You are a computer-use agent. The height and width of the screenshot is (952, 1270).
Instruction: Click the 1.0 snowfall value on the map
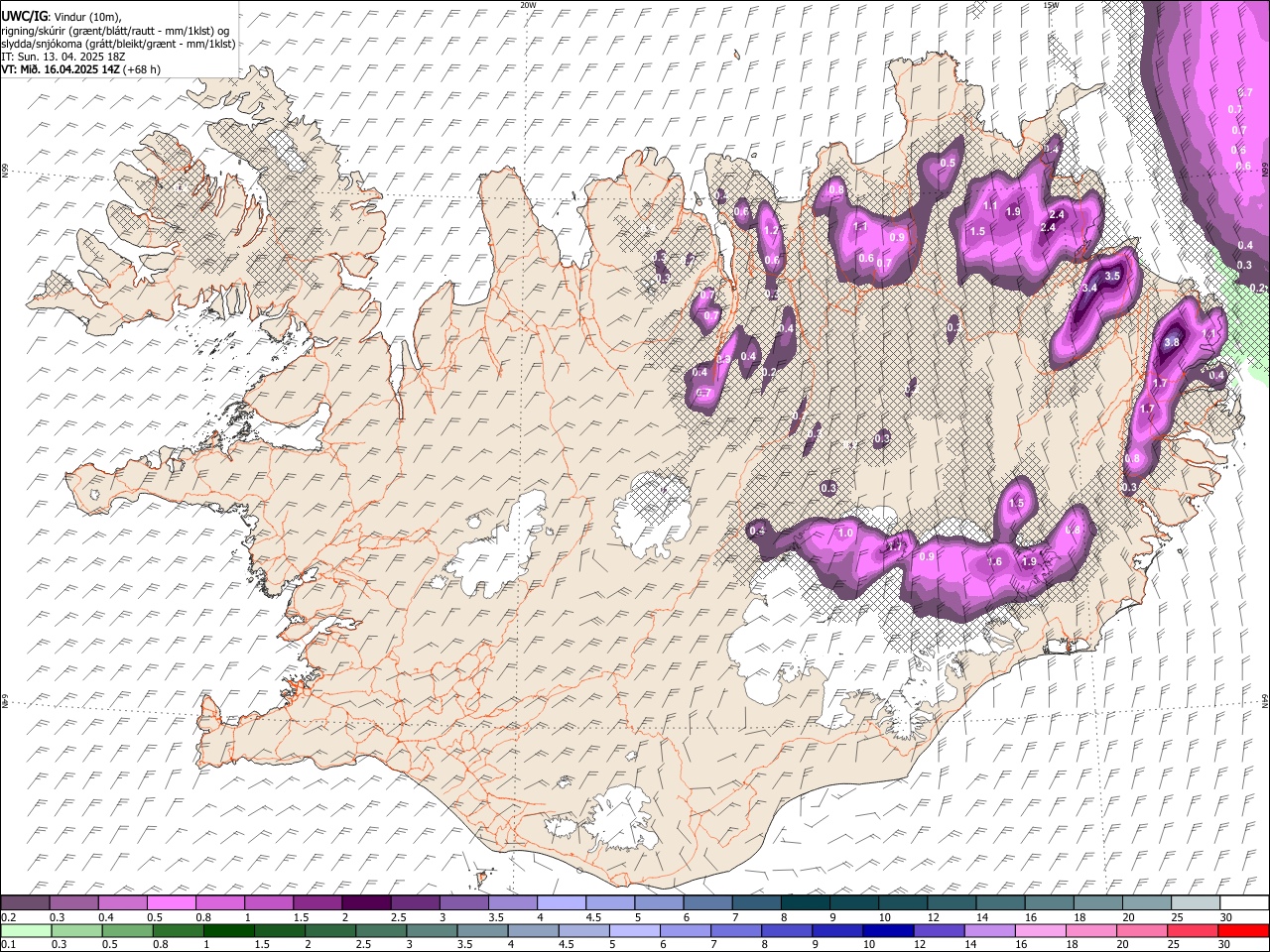845,533
